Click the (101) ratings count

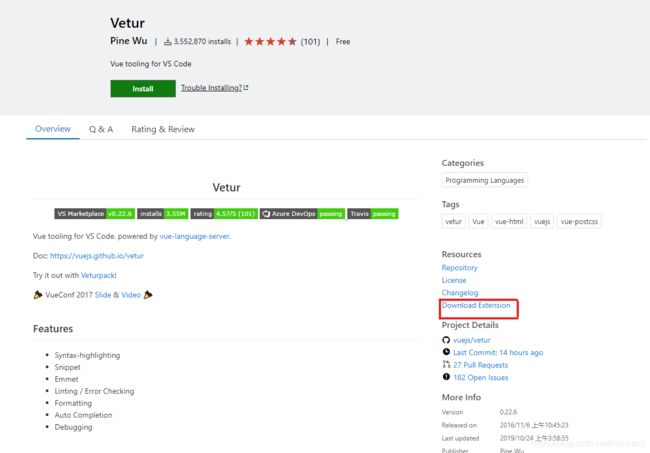(310, 42)
